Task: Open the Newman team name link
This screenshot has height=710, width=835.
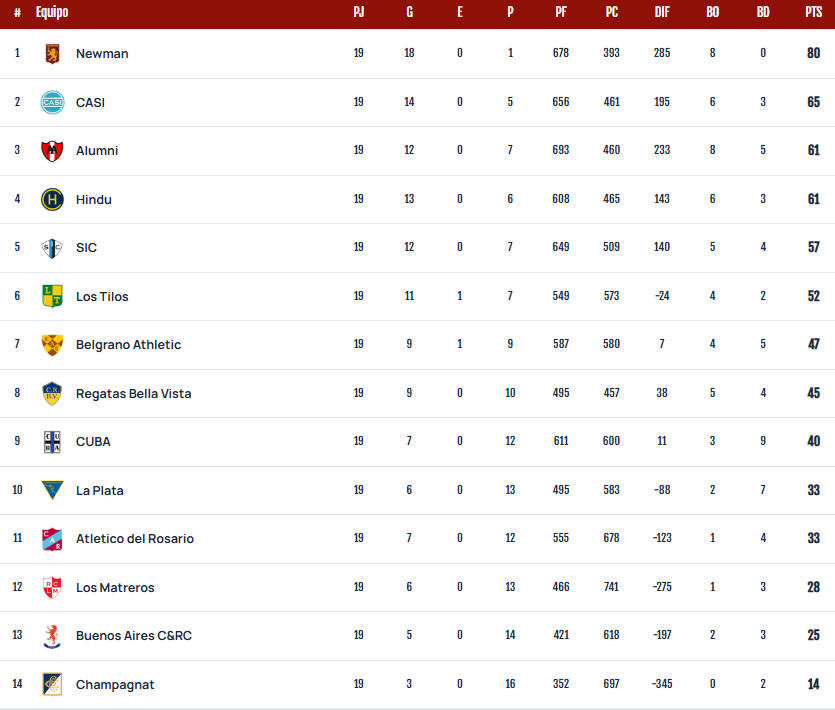Action: click(x=102, y=54)
